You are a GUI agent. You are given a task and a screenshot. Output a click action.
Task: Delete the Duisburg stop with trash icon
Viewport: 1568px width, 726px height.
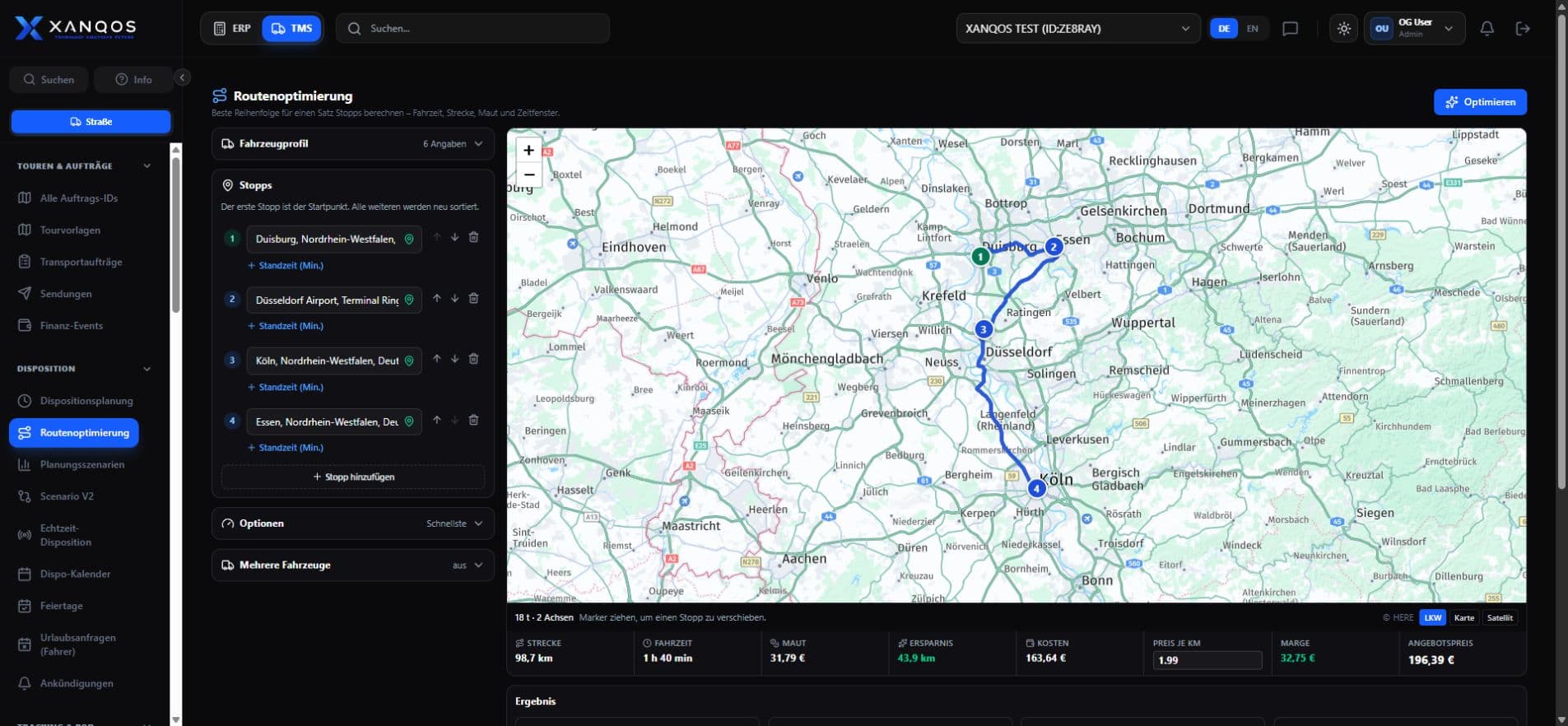point(473,238)
